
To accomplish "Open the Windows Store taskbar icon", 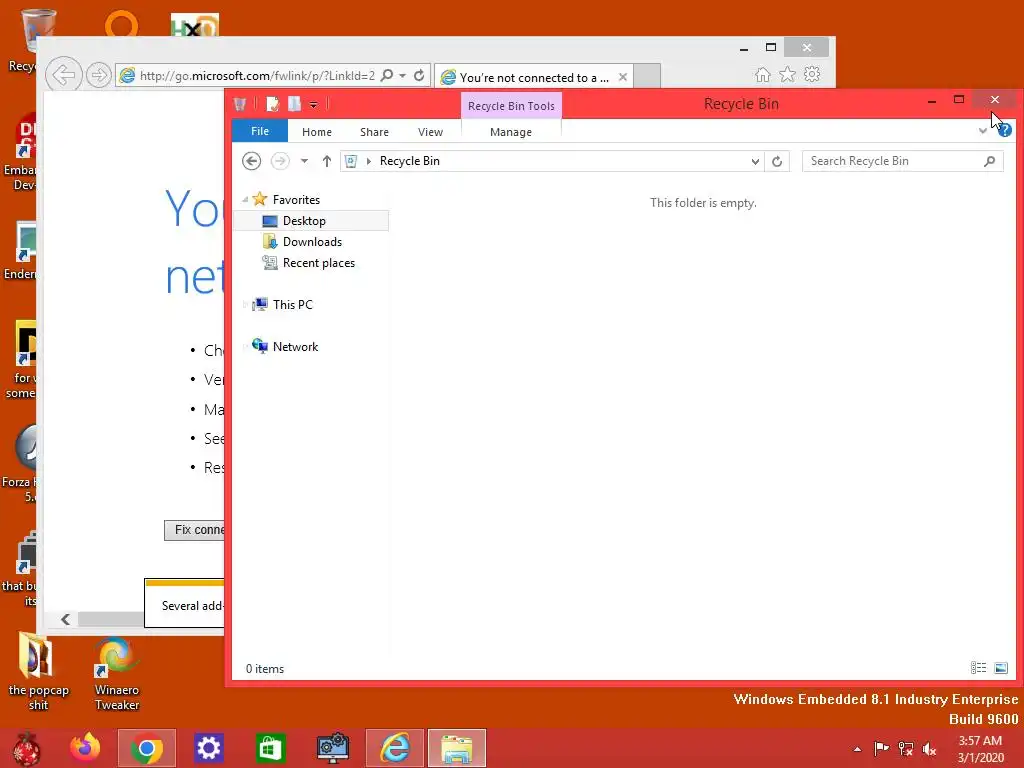I will click(270, 748).
